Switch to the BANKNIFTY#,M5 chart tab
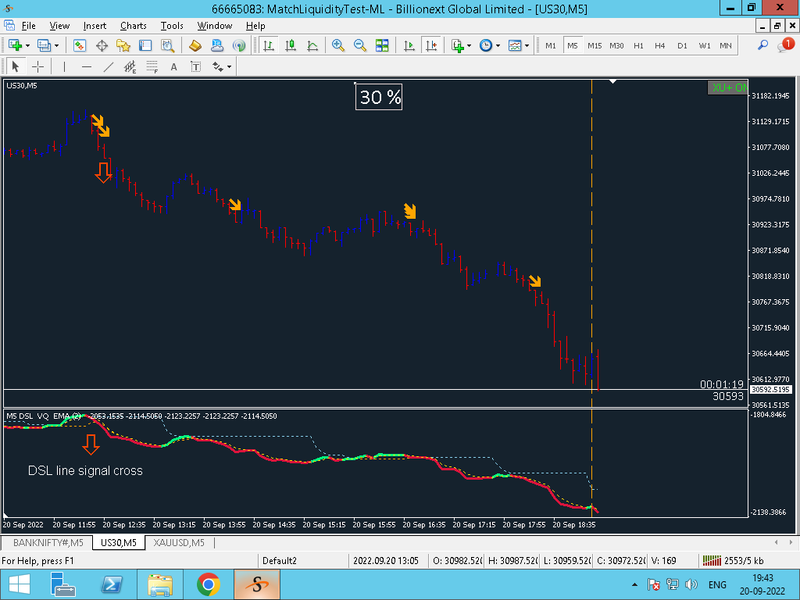The image size is (800, 600). click(x=48, y=542)
